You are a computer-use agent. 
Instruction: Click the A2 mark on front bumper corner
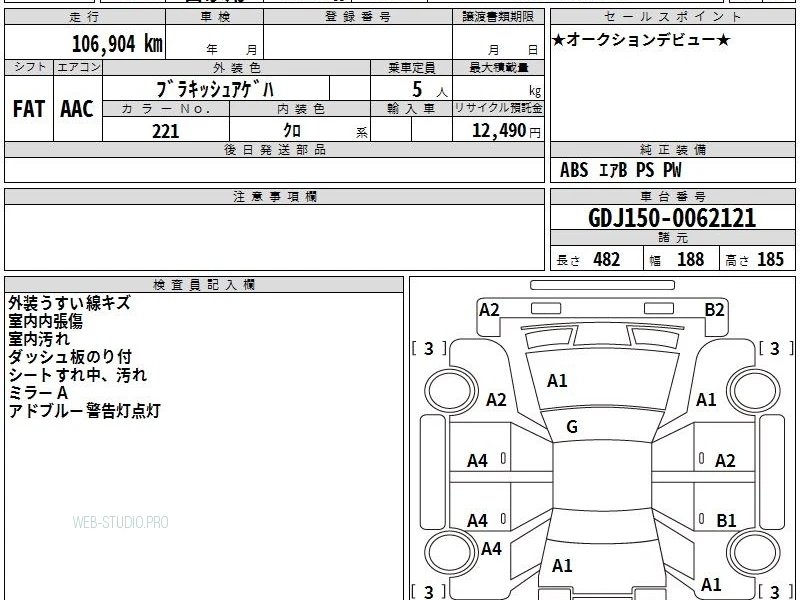(489, 310)
